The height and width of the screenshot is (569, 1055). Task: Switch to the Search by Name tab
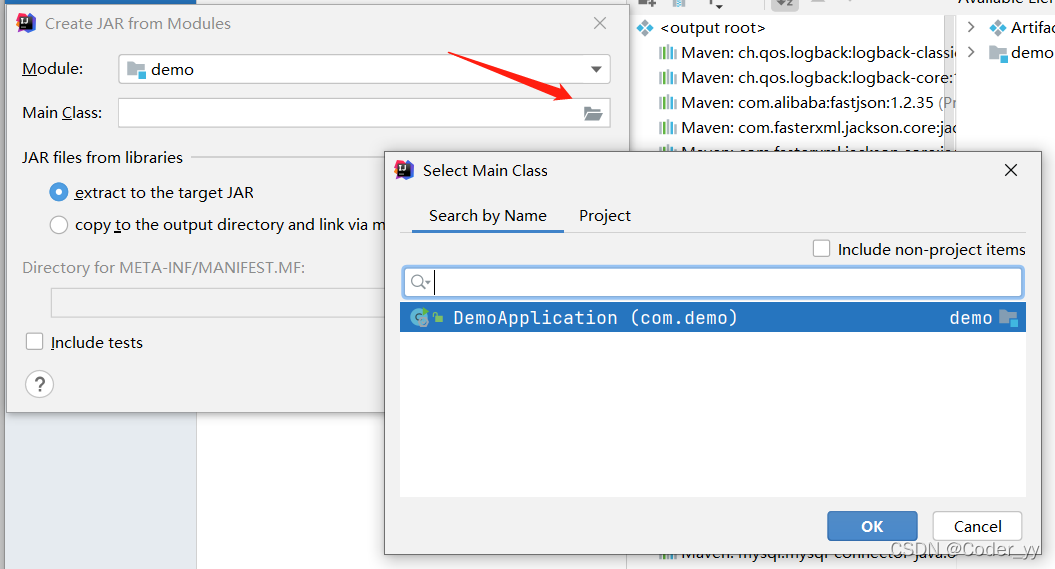(488, 216)
